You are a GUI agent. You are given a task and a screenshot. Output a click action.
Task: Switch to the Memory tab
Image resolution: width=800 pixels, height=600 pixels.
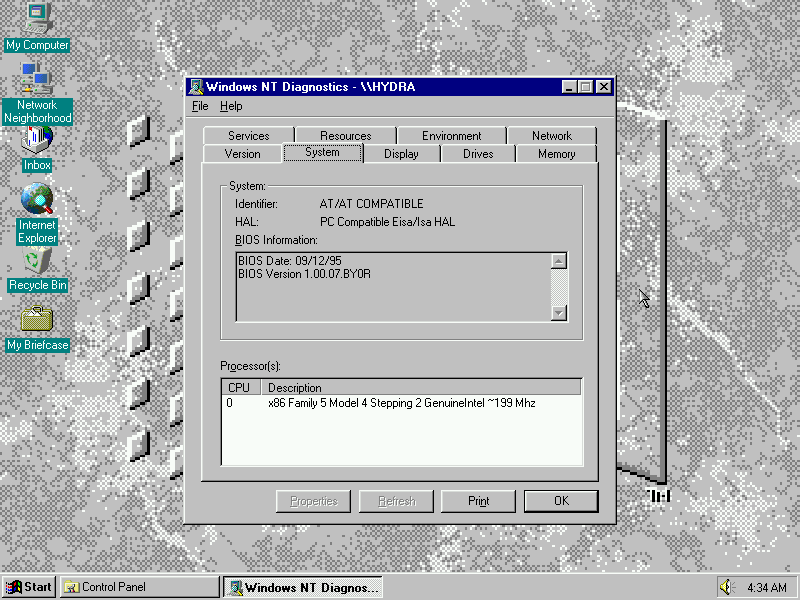[x=556, y=154]
